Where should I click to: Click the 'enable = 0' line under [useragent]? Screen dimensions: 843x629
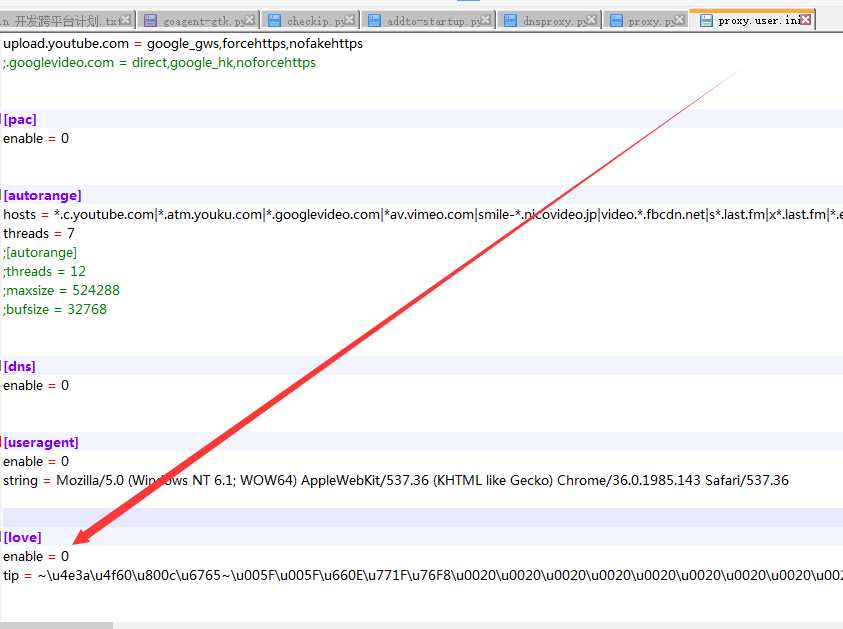(36, 461)
